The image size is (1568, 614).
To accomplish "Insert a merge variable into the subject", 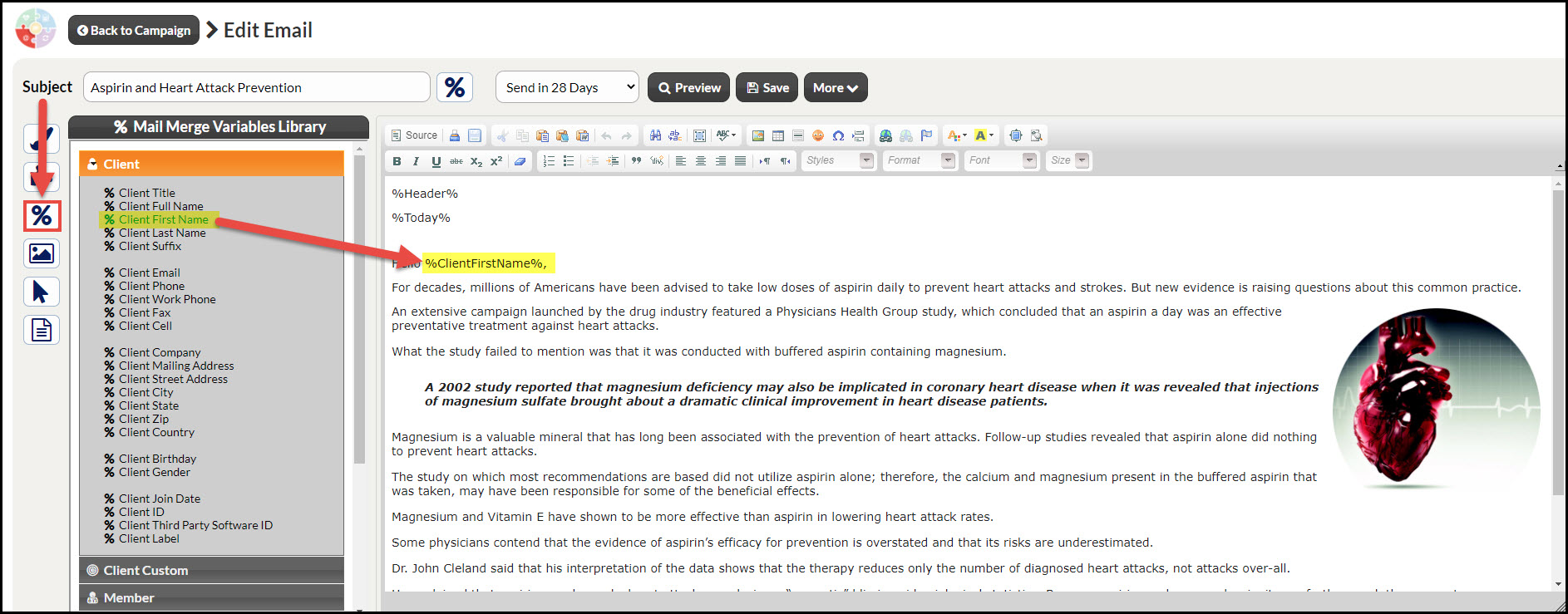I will 455,87.
